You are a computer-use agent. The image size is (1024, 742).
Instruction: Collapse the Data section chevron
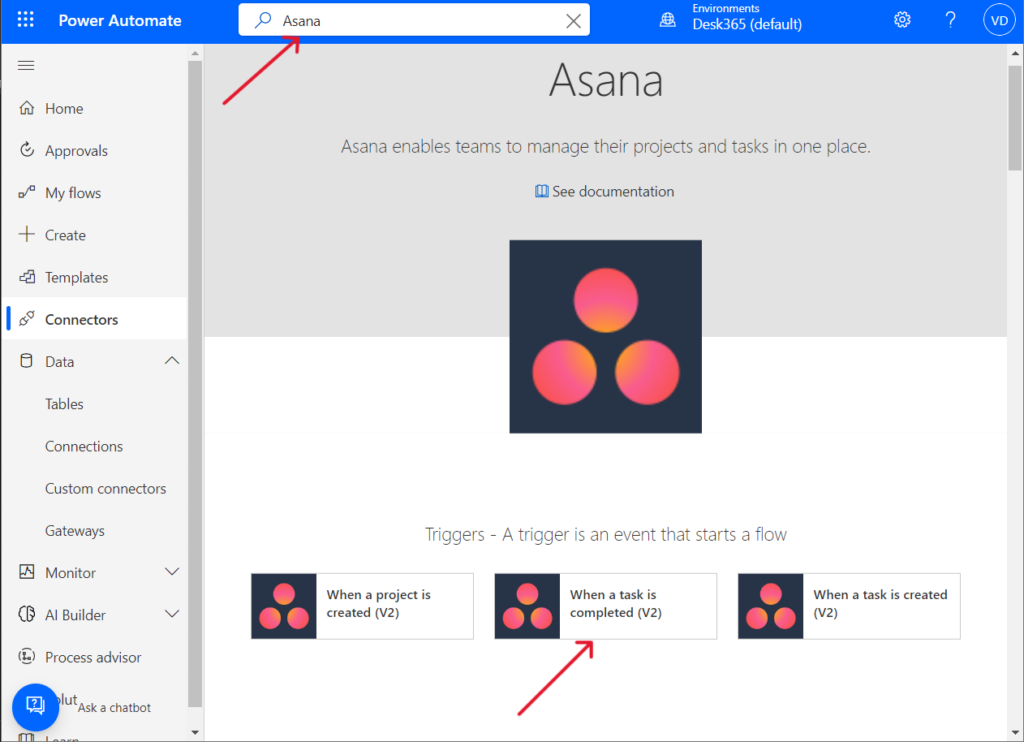click(x=172, y=361)
